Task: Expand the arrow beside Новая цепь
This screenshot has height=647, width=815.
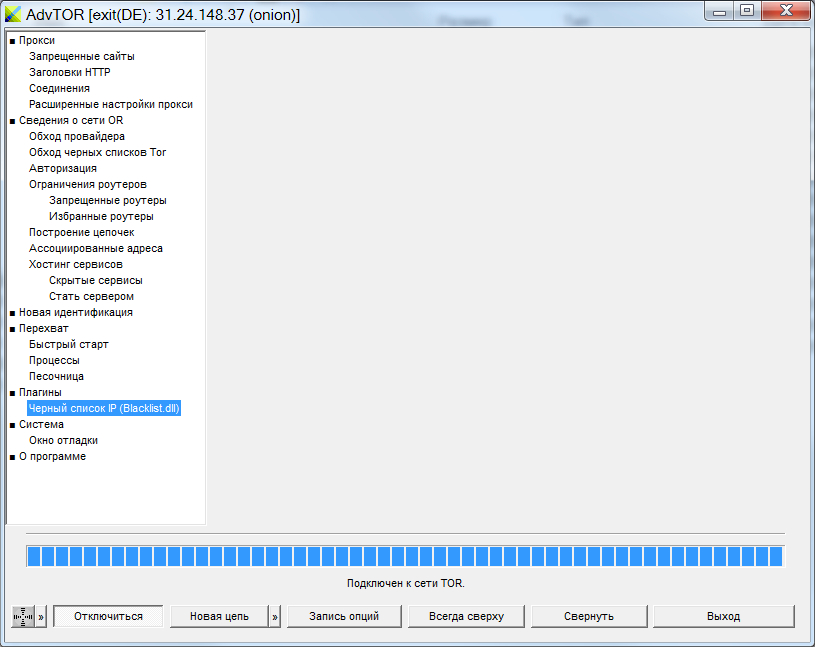Action: click(x=275, y=616)
